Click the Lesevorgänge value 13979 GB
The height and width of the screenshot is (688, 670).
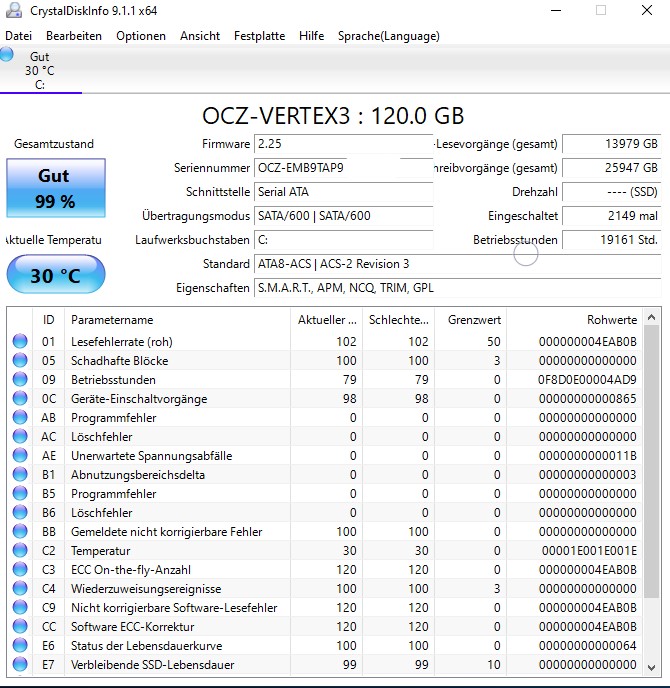tap(612, 144)
